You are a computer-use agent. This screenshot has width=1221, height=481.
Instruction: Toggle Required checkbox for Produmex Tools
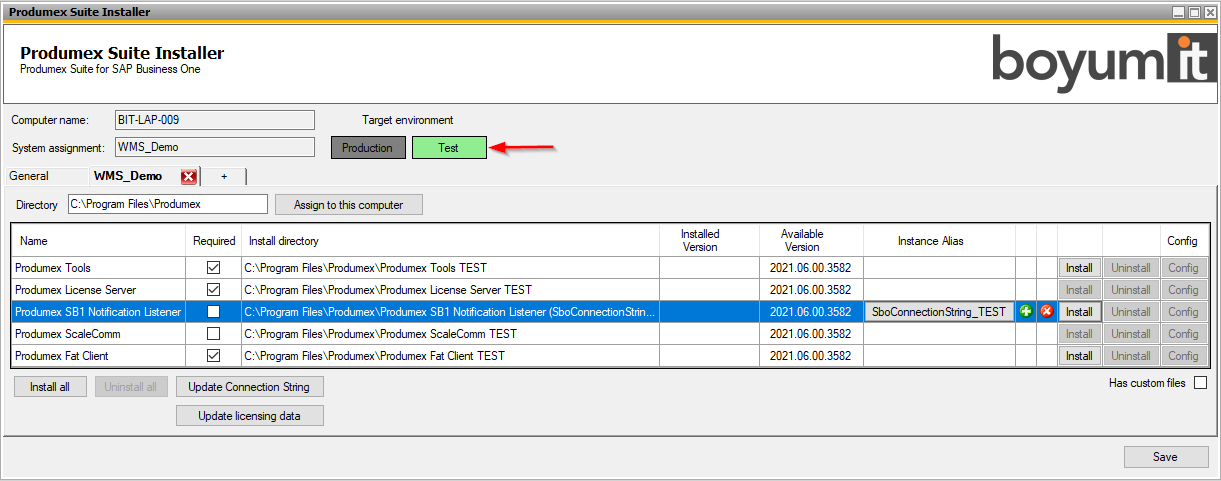pos(213,268)
